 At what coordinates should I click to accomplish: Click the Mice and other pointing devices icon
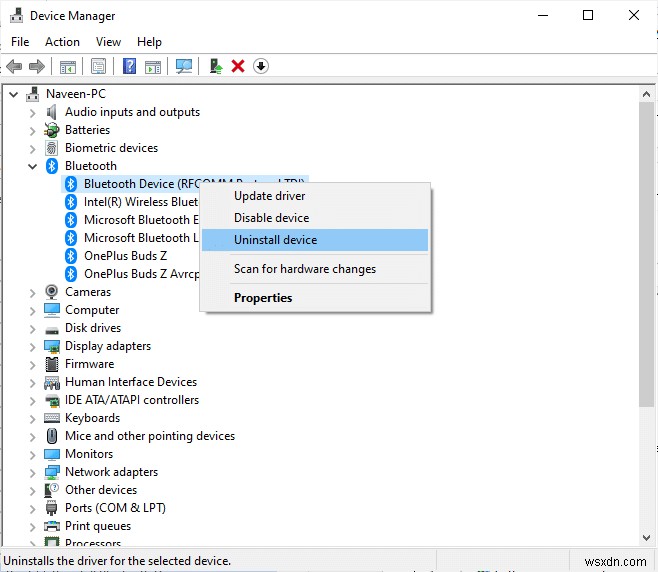coord(52,436)
